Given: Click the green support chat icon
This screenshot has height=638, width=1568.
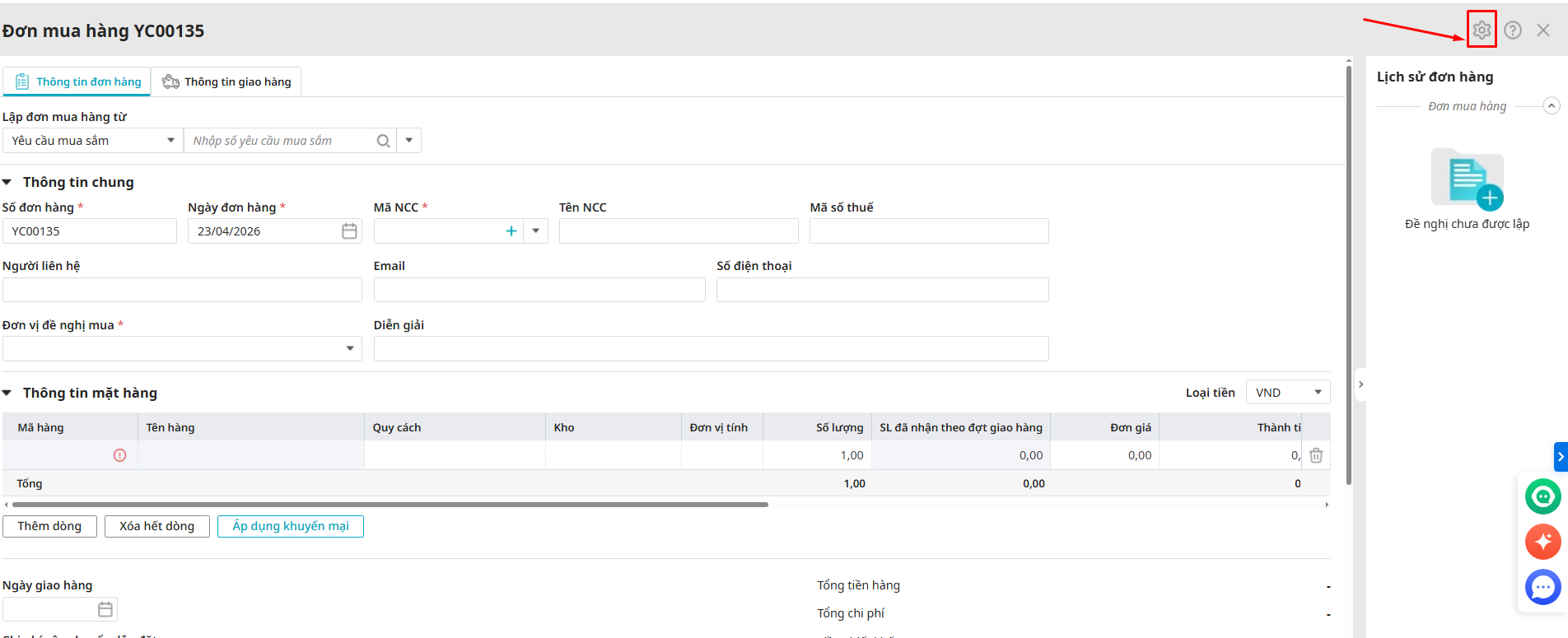Looking at the screenshot, I should (1542, 496).
